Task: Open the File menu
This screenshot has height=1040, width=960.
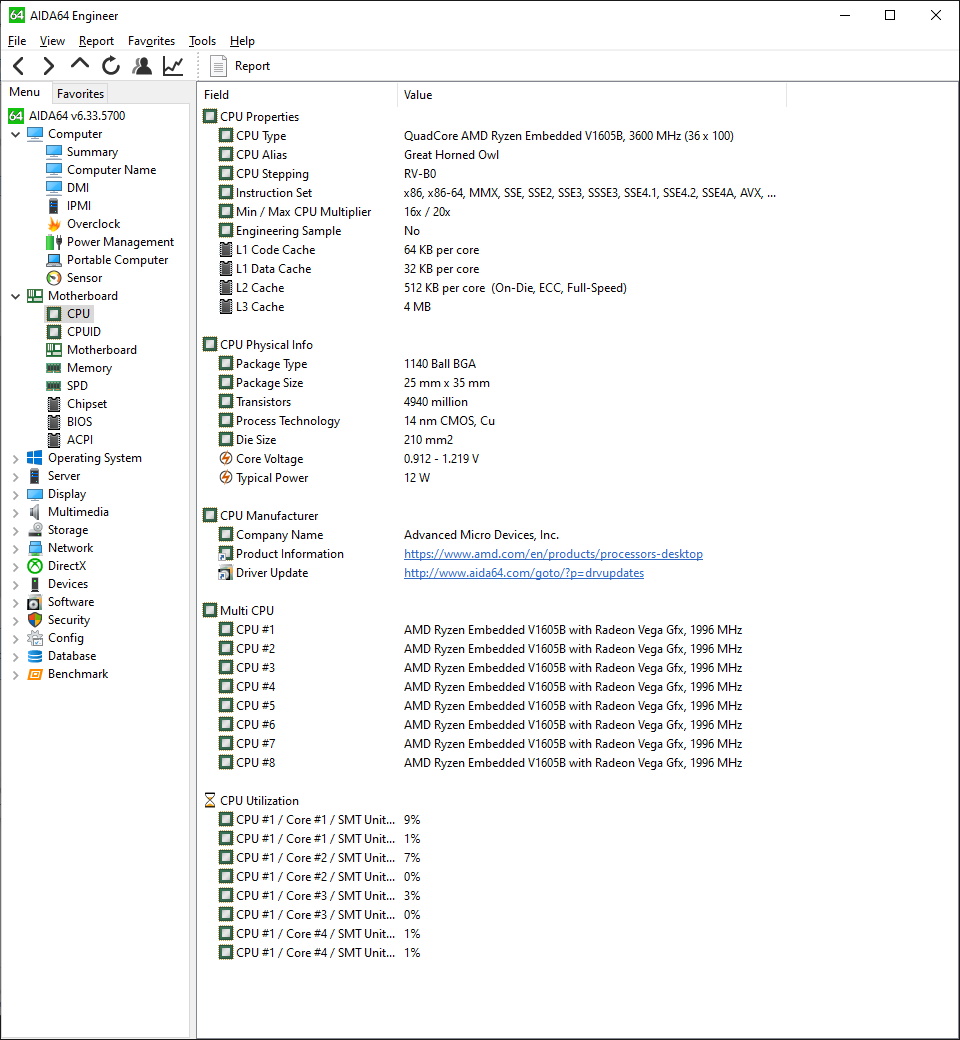Action: [17, 41]
